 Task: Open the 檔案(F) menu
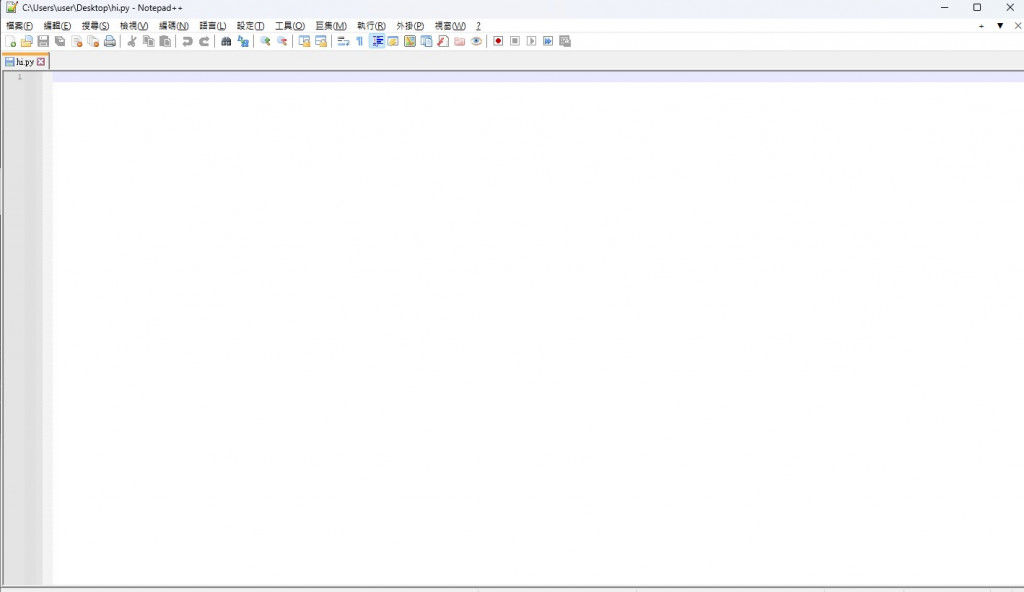(20, 26)
